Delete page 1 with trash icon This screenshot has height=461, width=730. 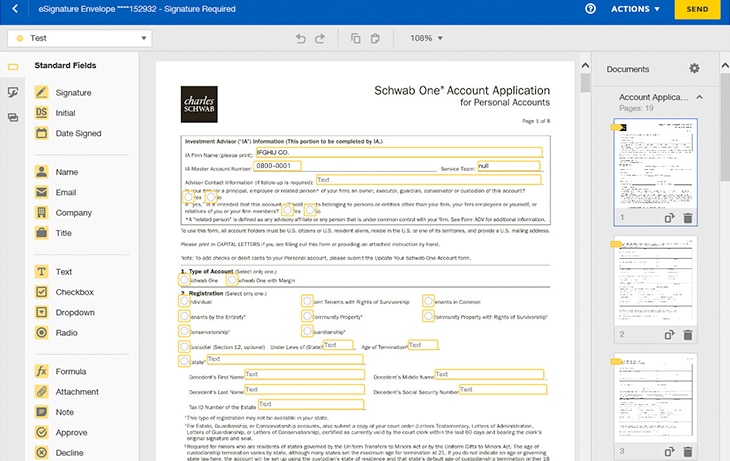pyautogui.click(x=688, y=218)
